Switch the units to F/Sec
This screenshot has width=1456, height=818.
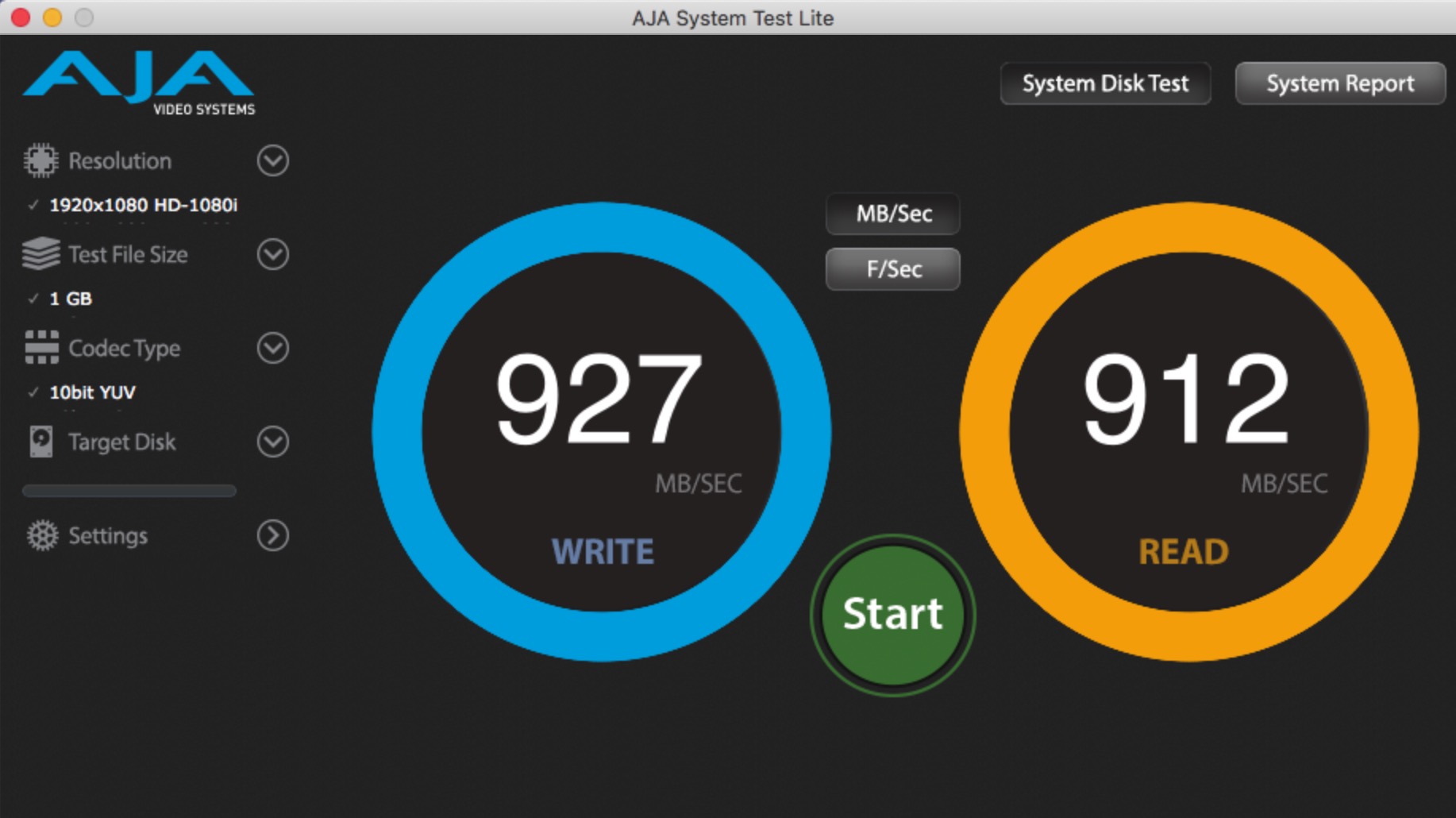coord(893,269)
